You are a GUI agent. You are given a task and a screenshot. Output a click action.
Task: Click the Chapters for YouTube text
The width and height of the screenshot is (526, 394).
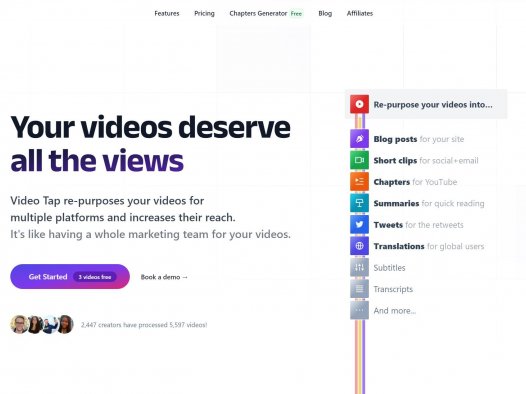(415, 182)
